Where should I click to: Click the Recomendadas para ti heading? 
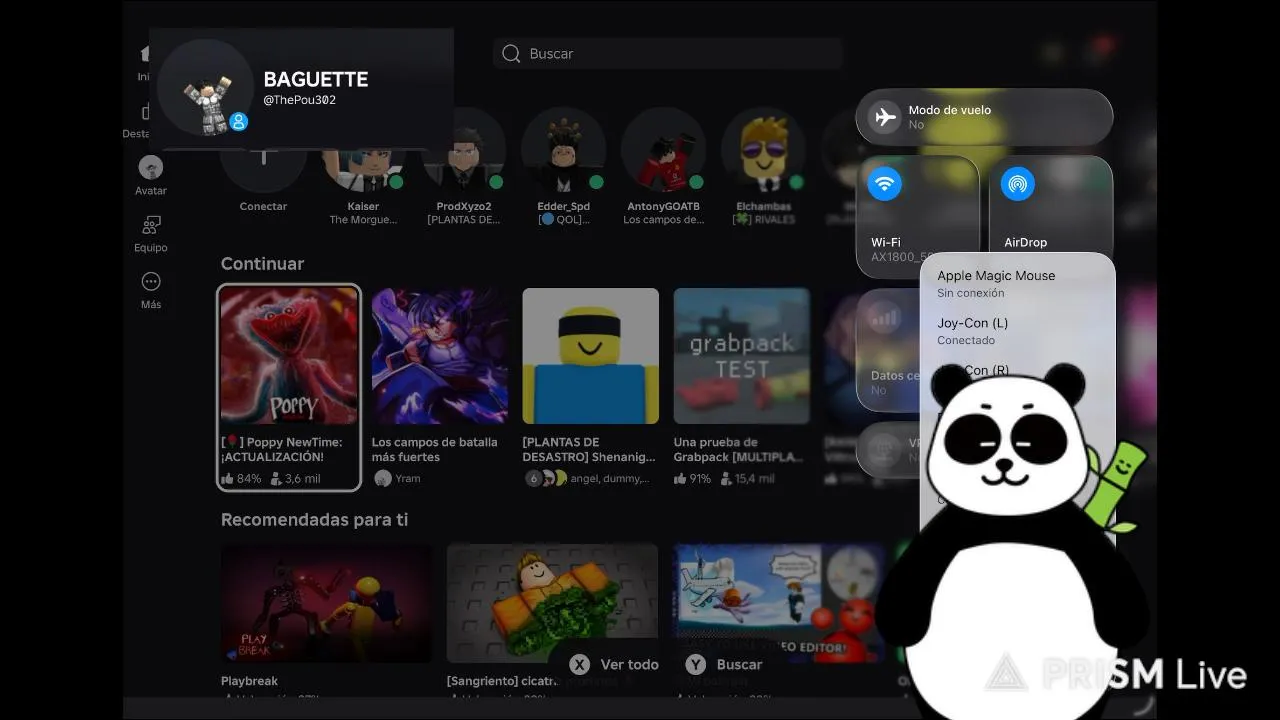tap(314, 520)
